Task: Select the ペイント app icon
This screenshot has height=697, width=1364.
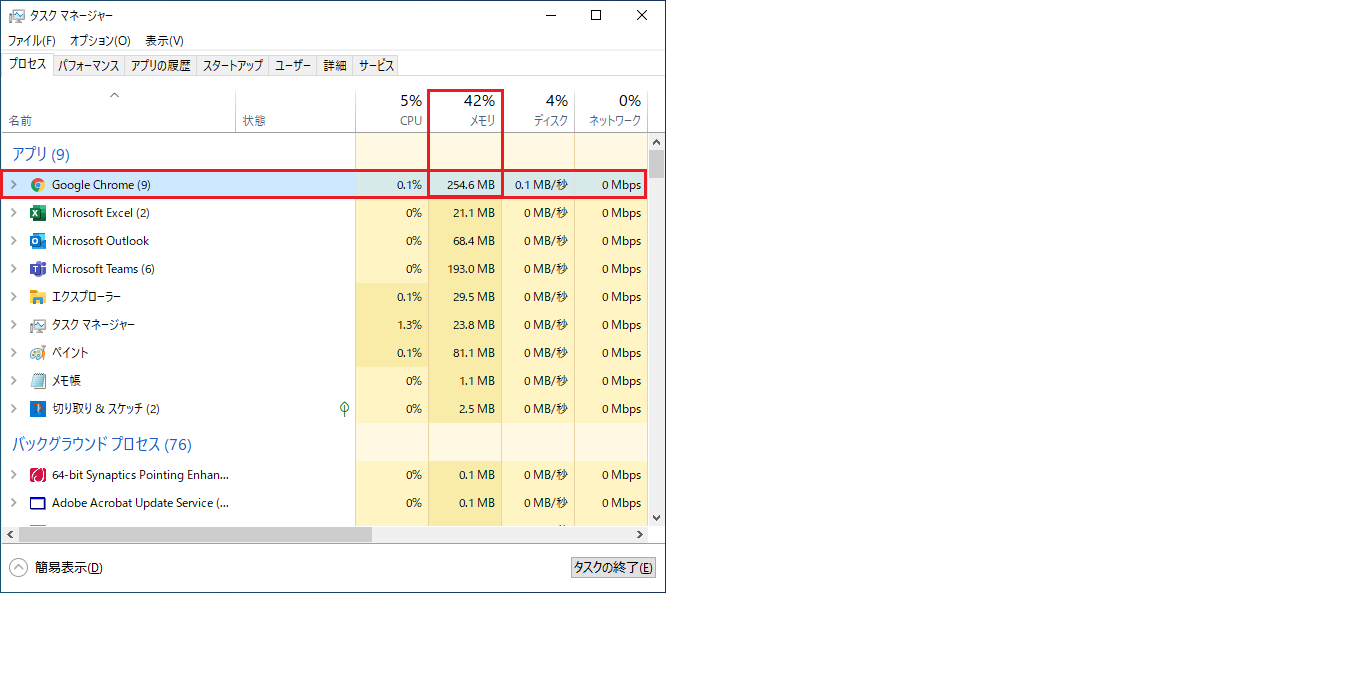Action: tap(38, 353)
